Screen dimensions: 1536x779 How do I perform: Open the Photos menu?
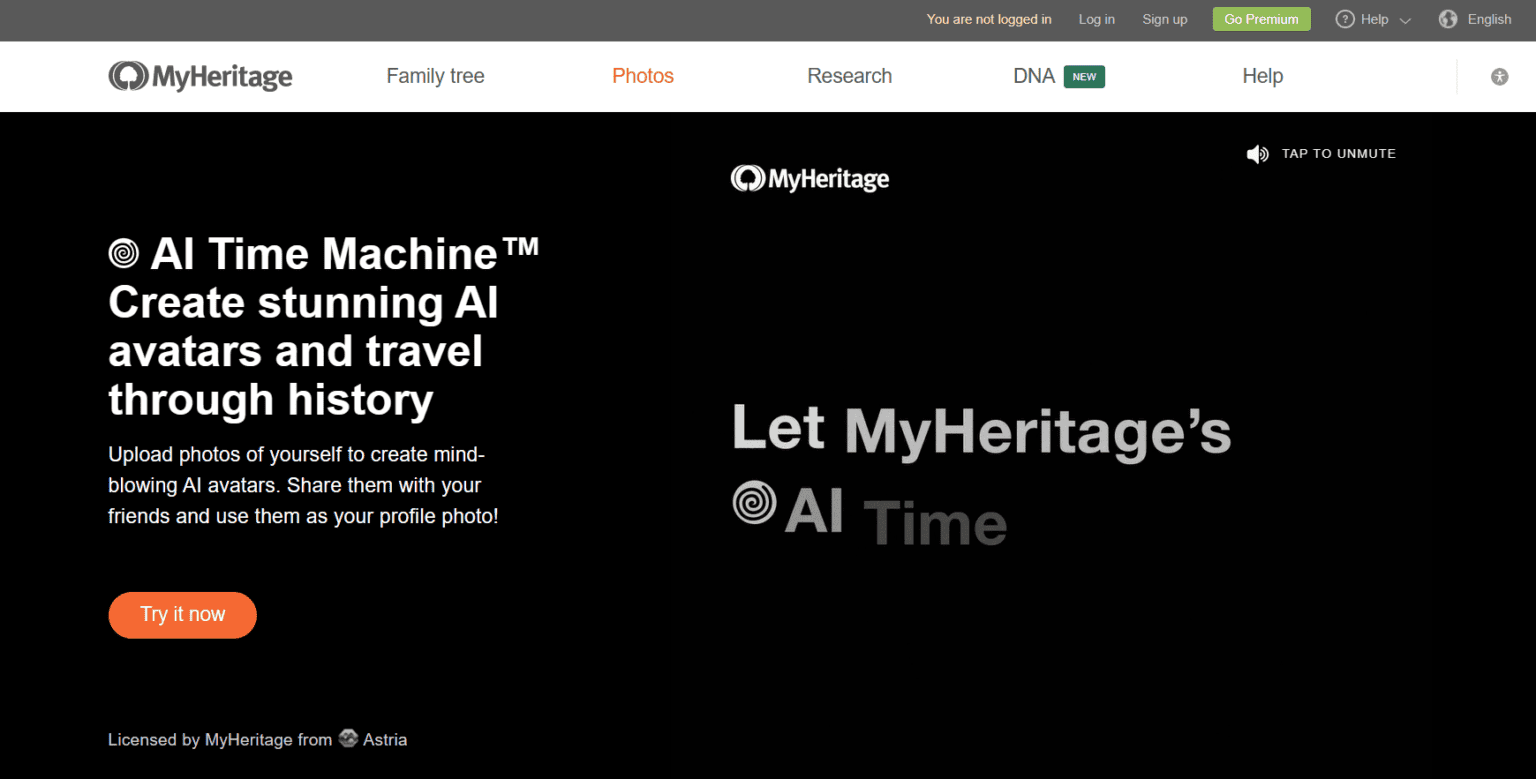(x=643, y=76)
